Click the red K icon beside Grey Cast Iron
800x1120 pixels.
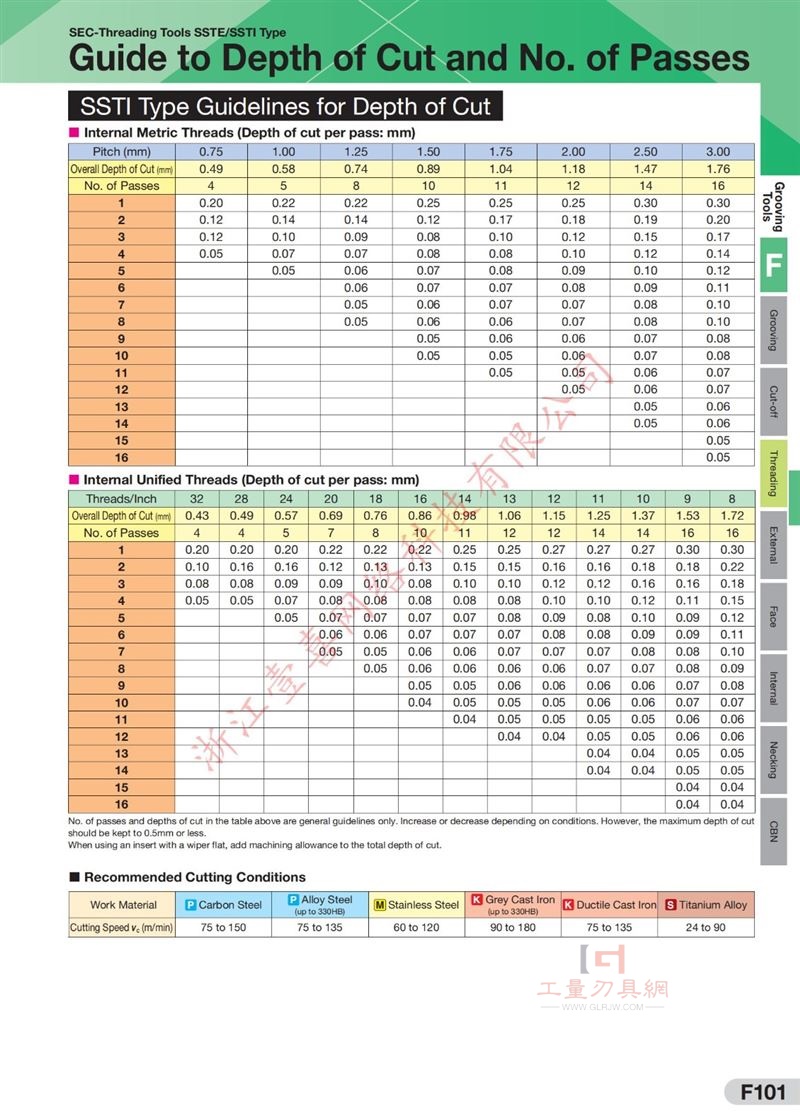click(478, 900)
